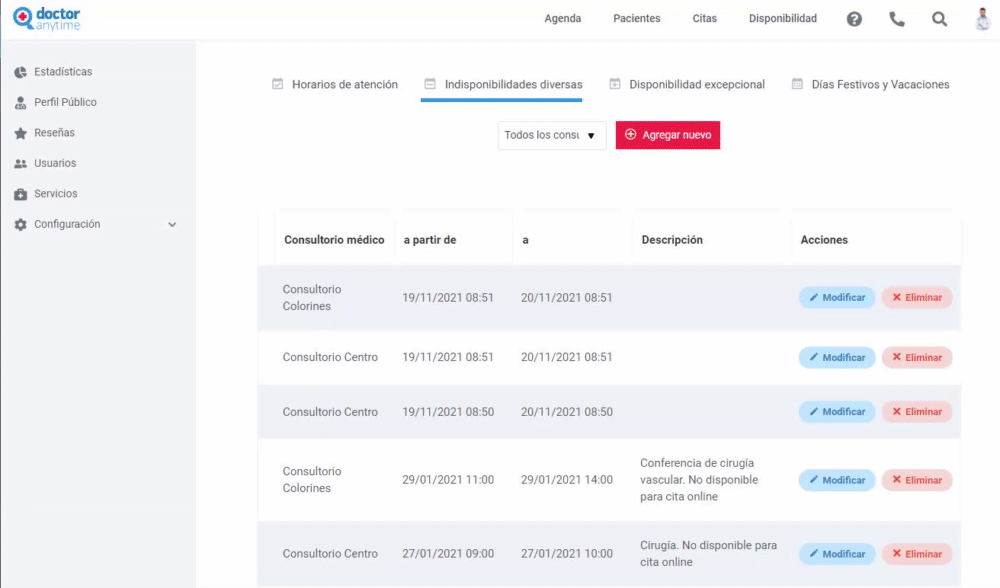
Task: Modify Consultorio Colorines 19/11/2021 08:51 entry
Action: point(837,298)
